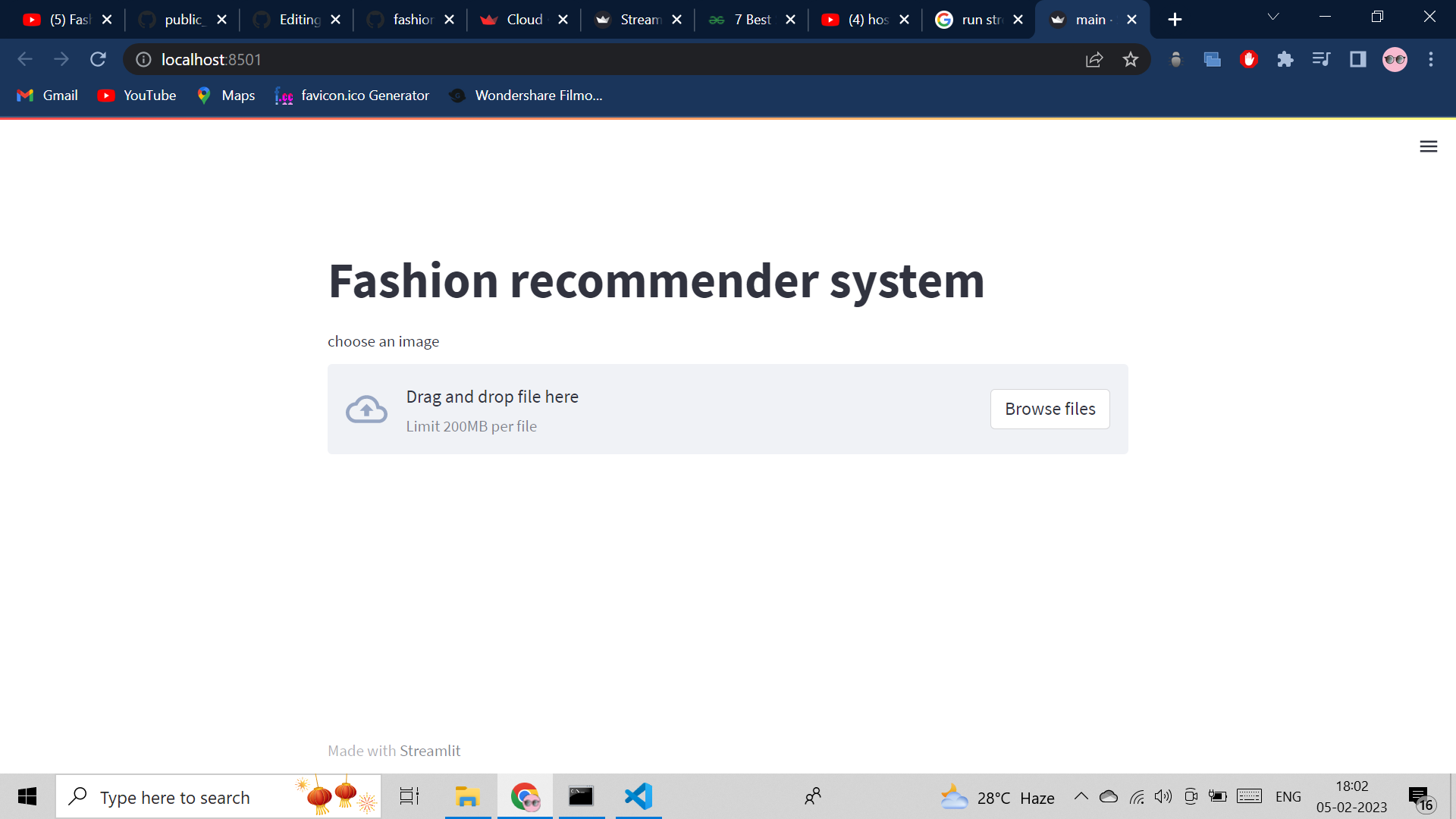Viewport: 1456px width, 819px height.
Task: Toggle Chrome side panel
Action: [1357, 59]
